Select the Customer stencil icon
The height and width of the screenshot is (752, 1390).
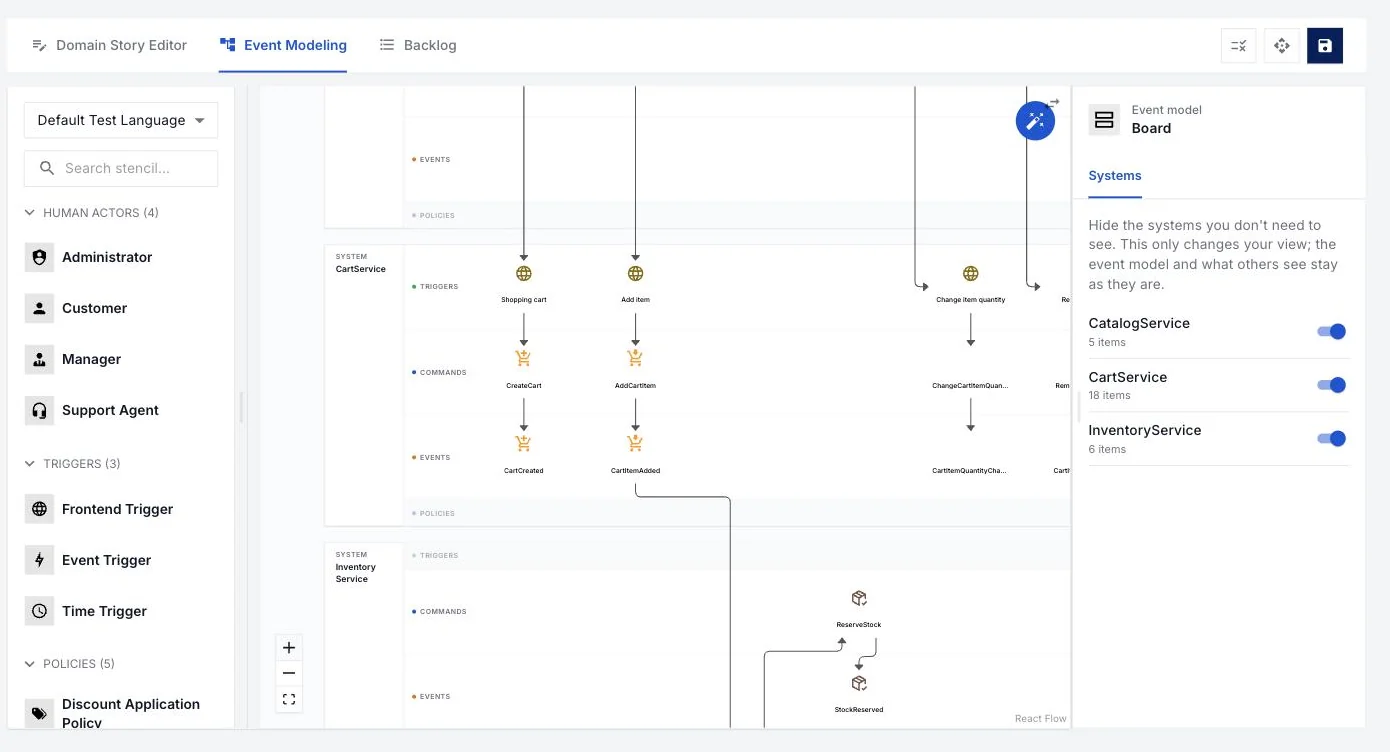click(39, 308)
